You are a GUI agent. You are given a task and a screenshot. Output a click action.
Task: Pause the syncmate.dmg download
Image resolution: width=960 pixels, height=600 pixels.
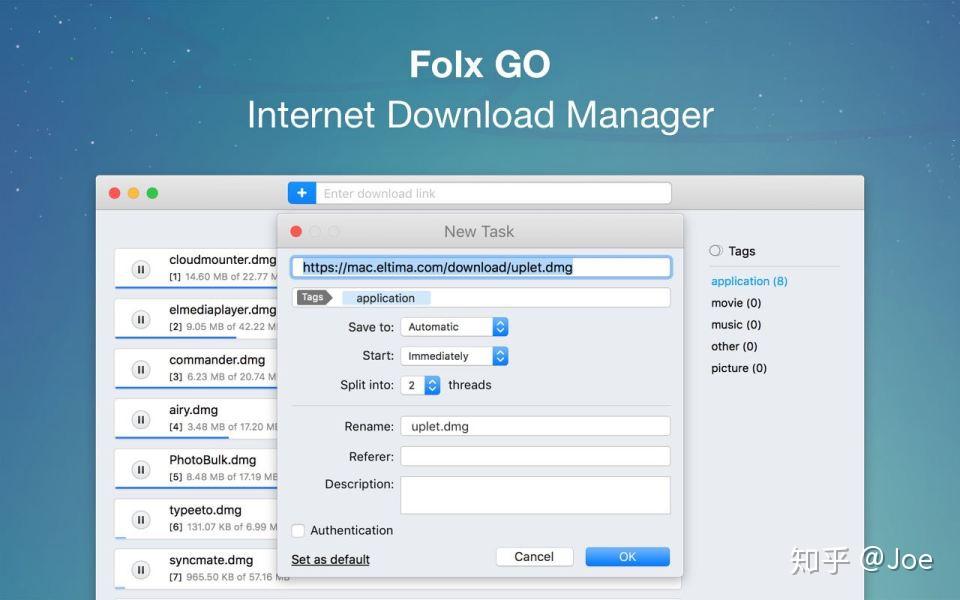pyautogui.click(x=139, y=567)
